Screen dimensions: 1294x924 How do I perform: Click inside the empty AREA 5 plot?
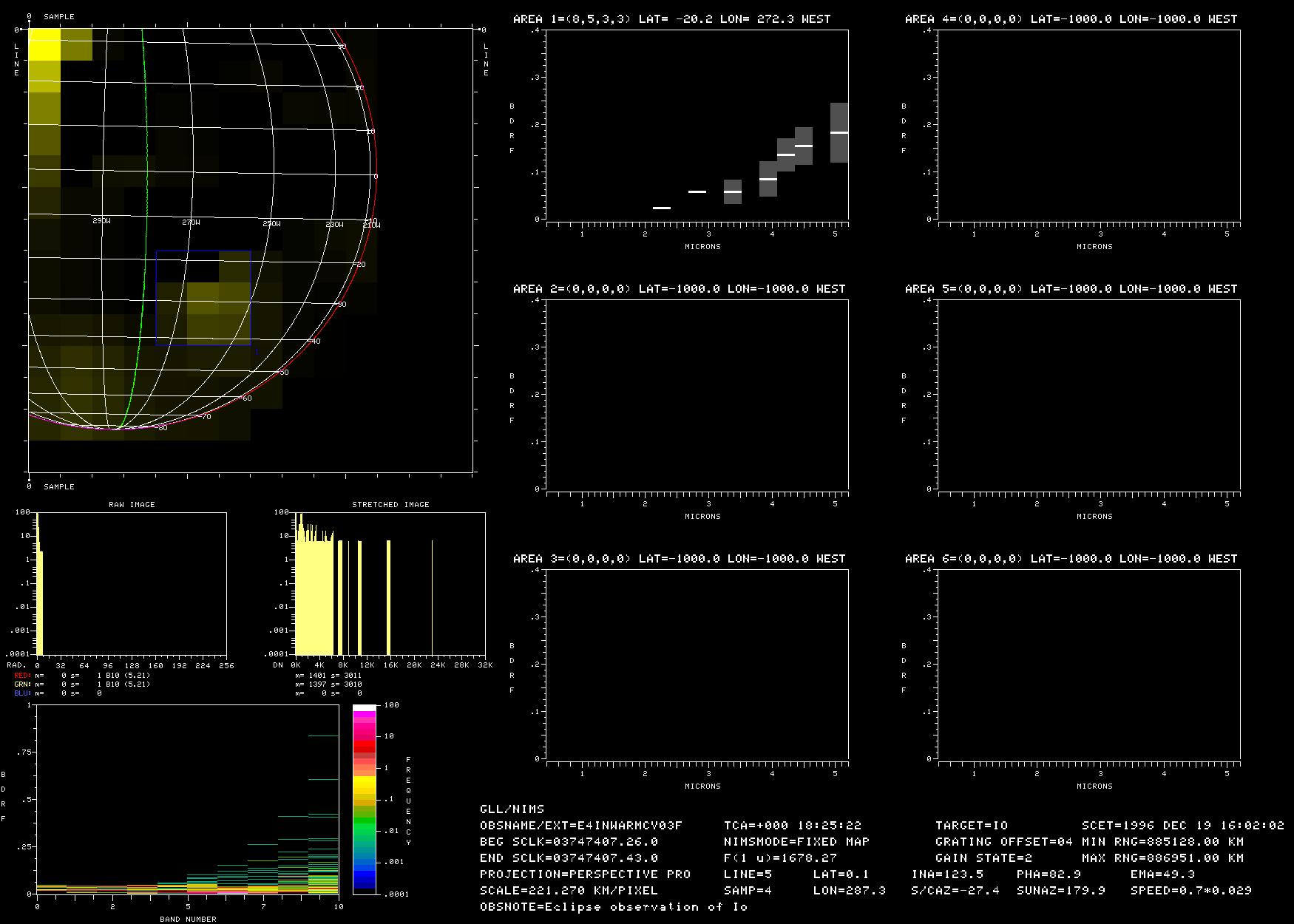click(1088, 394)
